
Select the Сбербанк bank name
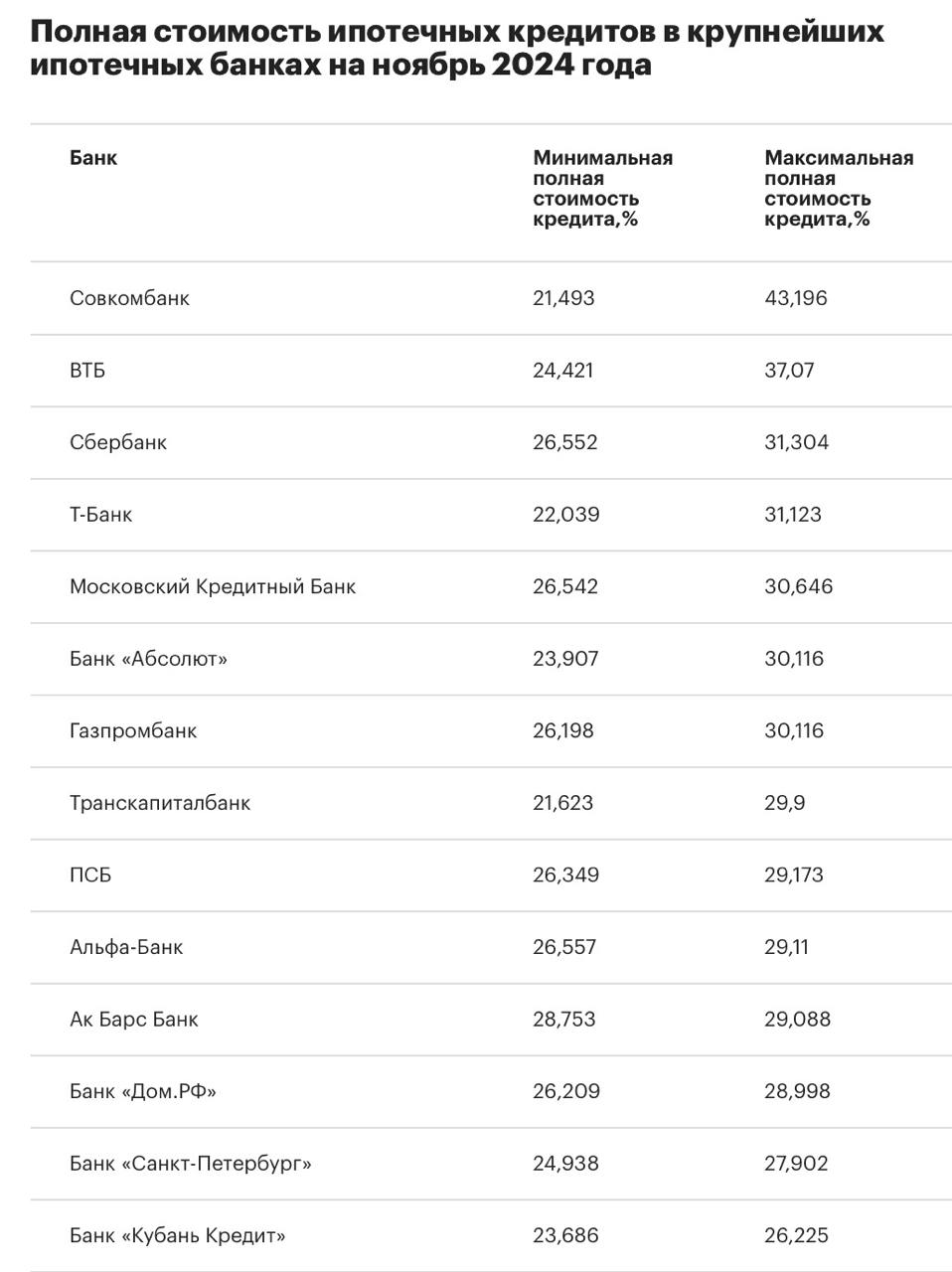(118, 442)
